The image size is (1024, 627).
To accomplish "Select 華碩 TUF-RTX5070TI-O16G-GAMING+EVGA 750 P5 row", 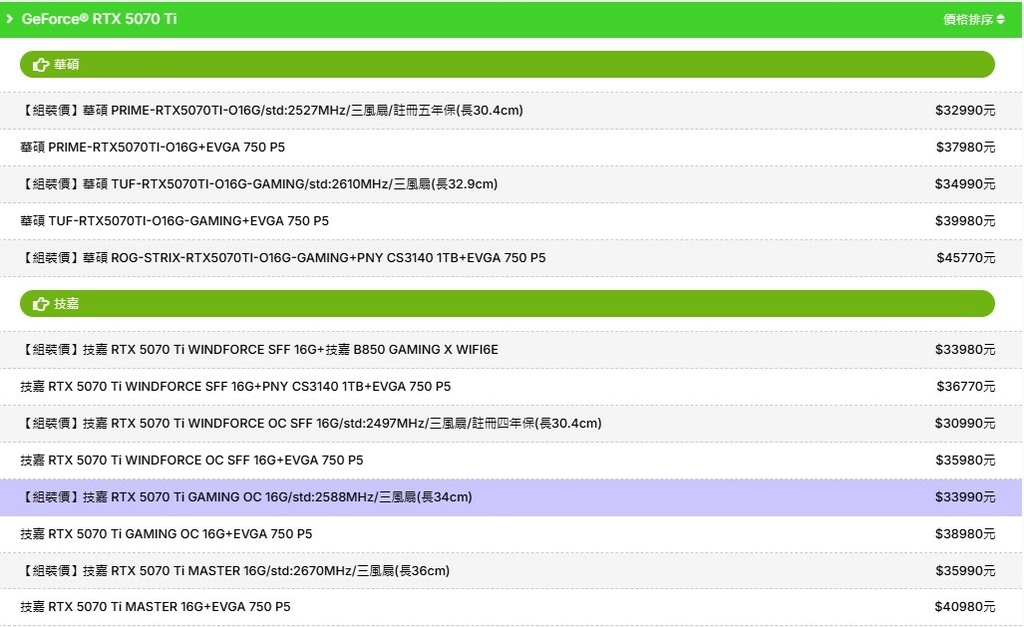I will [x=511, y=221].
